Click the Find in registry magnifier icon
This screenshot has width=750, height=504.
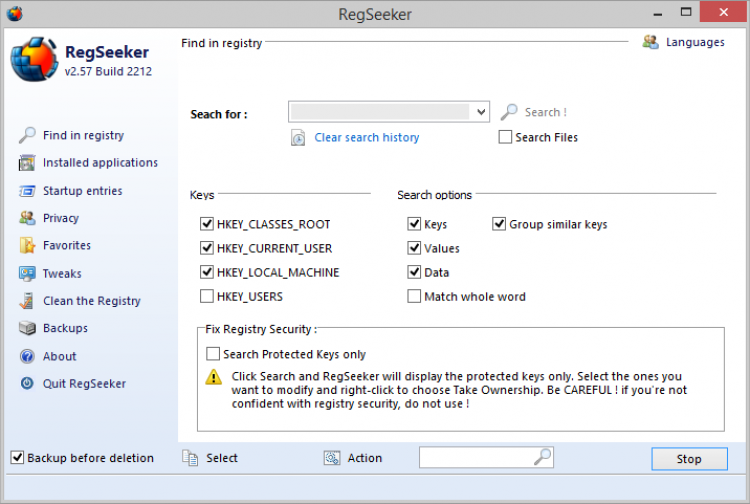coord(27,135)
